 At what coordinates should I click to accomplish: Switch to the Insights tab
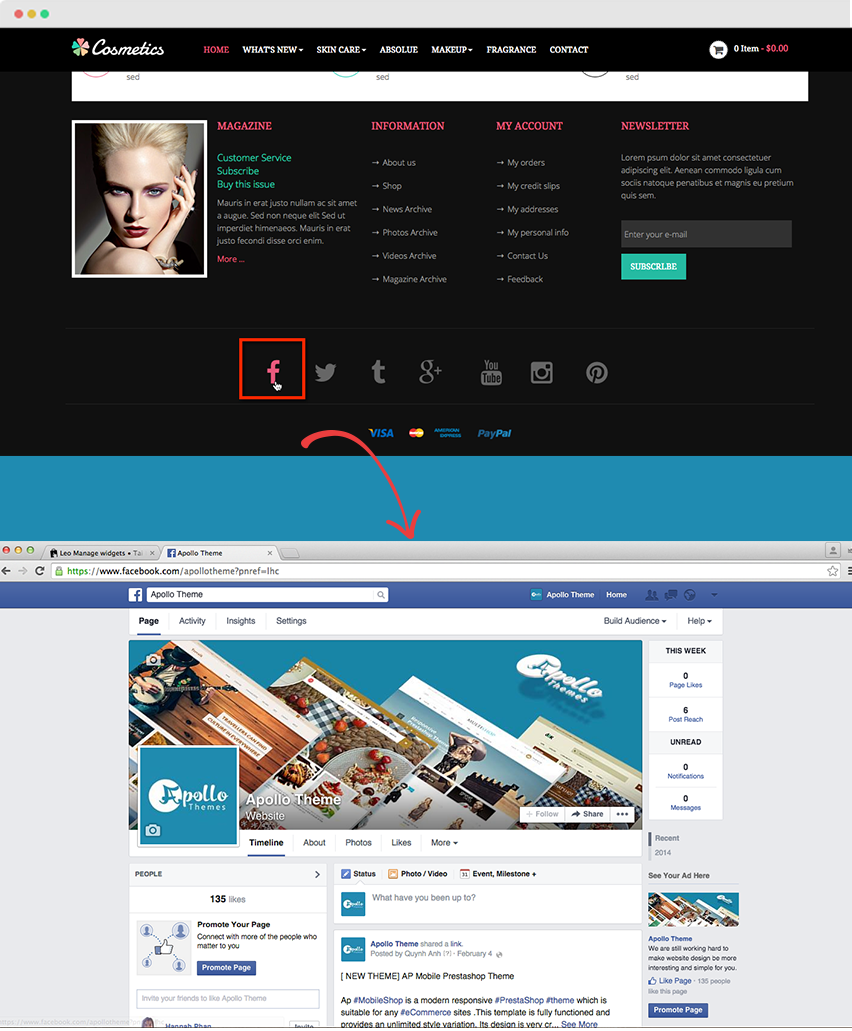coord(240,621)
